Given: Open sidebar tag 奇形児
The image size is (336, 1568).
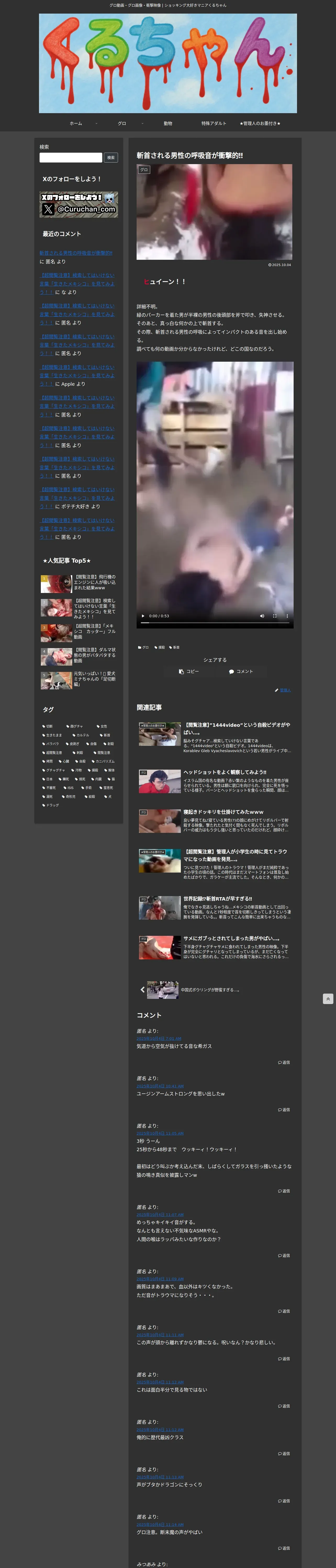Looking at the screenshot, I should (x=69, y=796).
